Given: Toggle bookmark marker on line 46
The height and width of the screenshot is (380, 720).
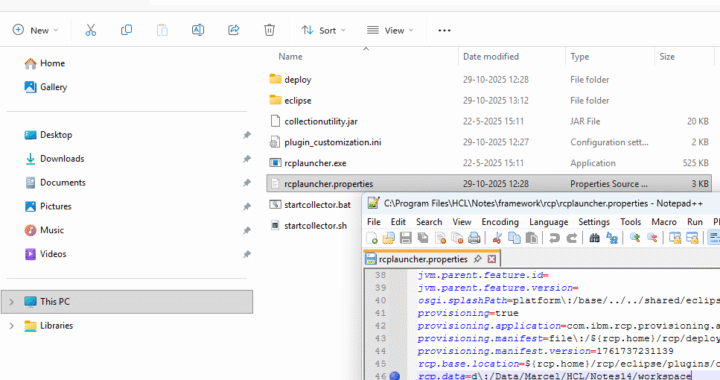Looking at the screenshot, I should (x=394, y=376).
